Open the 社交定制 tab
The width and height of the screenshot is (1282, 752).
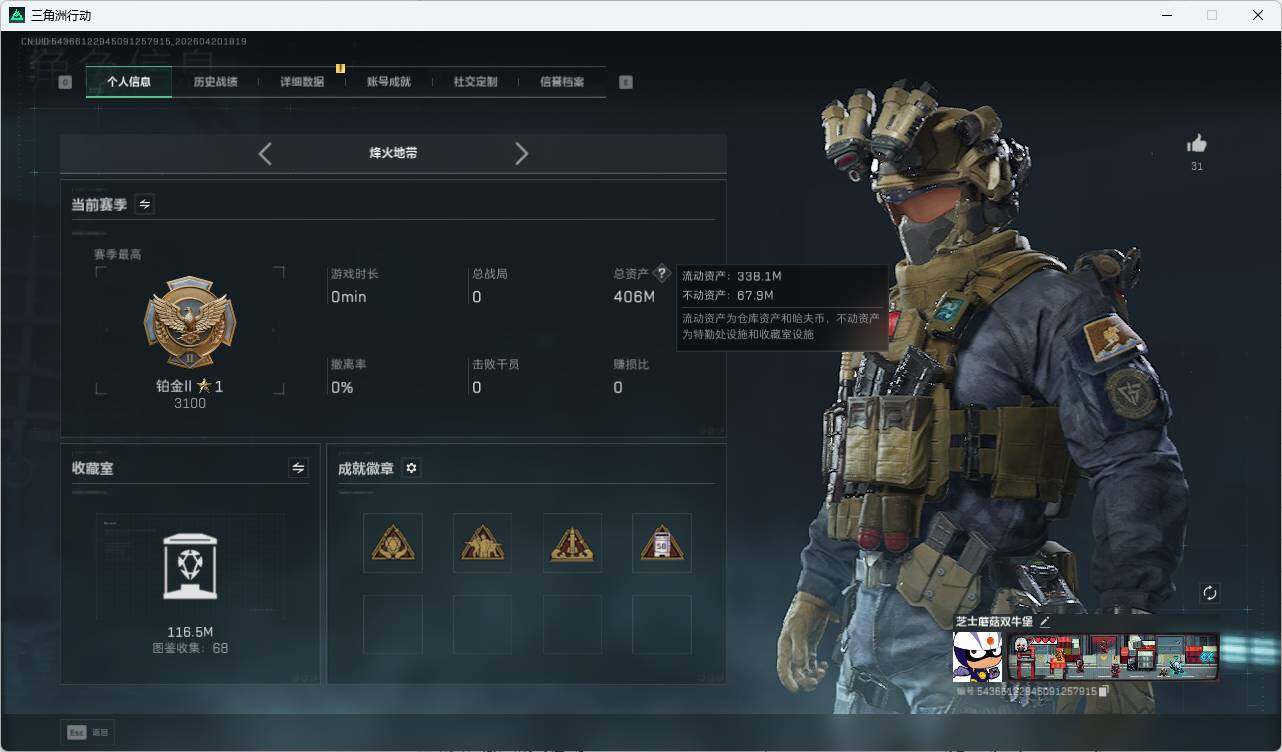(475, 82)
